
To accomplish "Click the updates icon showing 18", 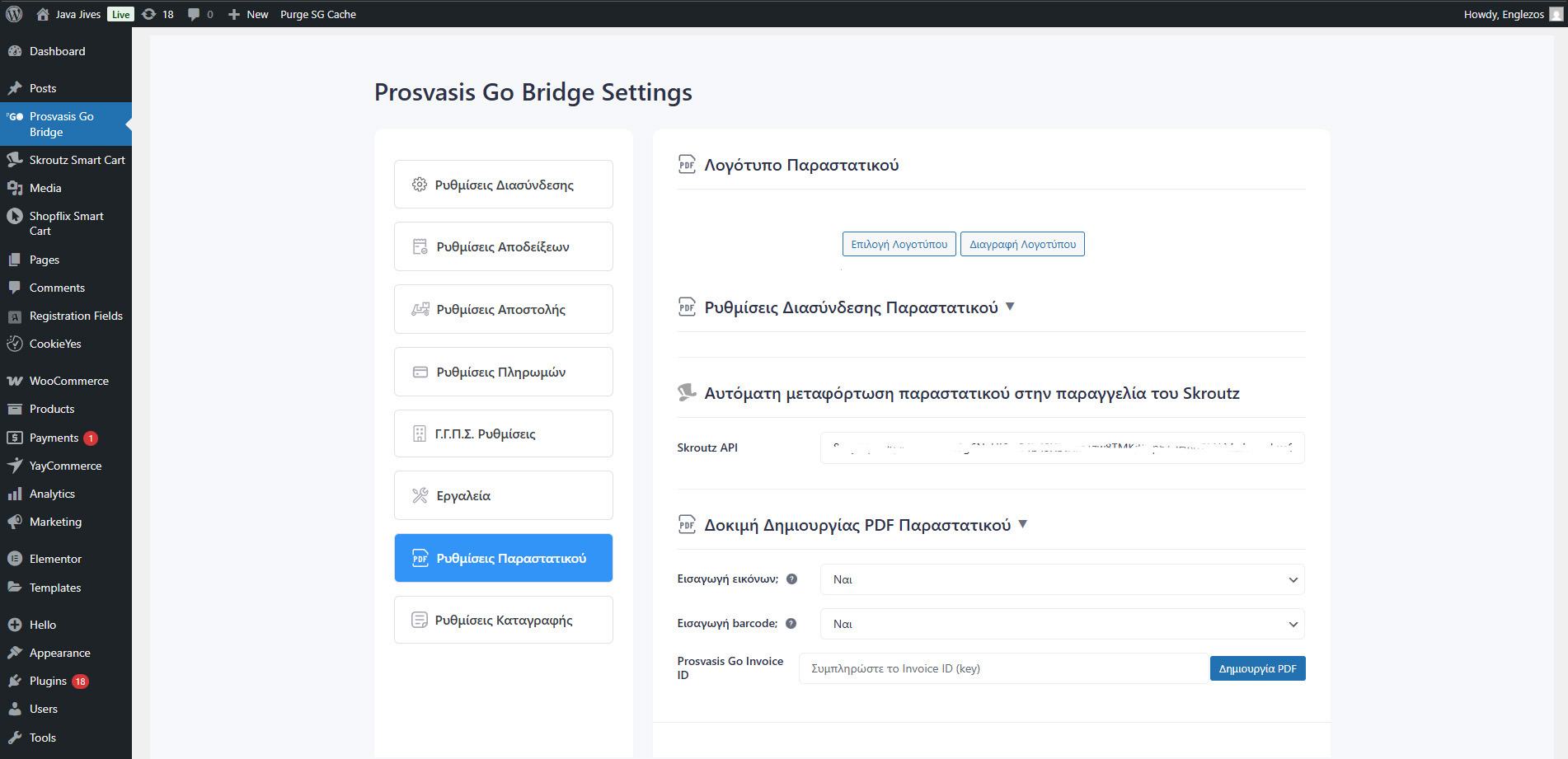I will coord(149,14).
